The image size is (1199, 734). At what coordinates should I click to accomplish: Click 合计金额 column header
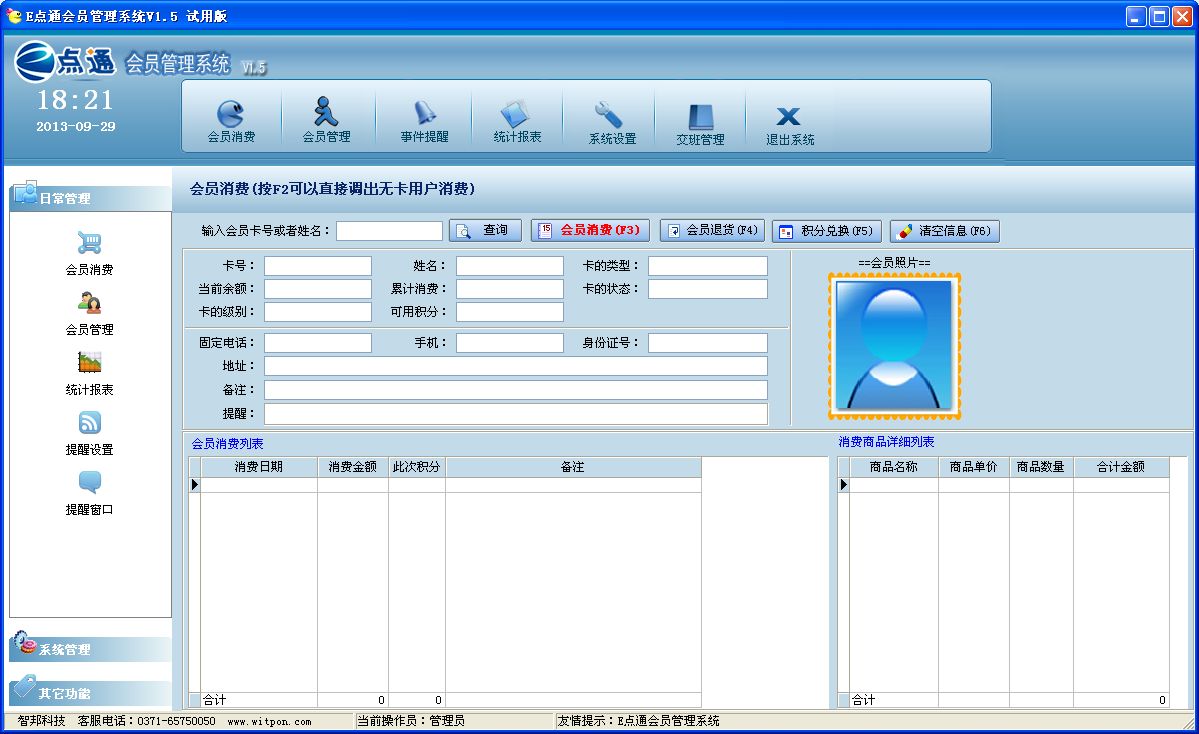pyautogui.click(x=1121, y=467)
